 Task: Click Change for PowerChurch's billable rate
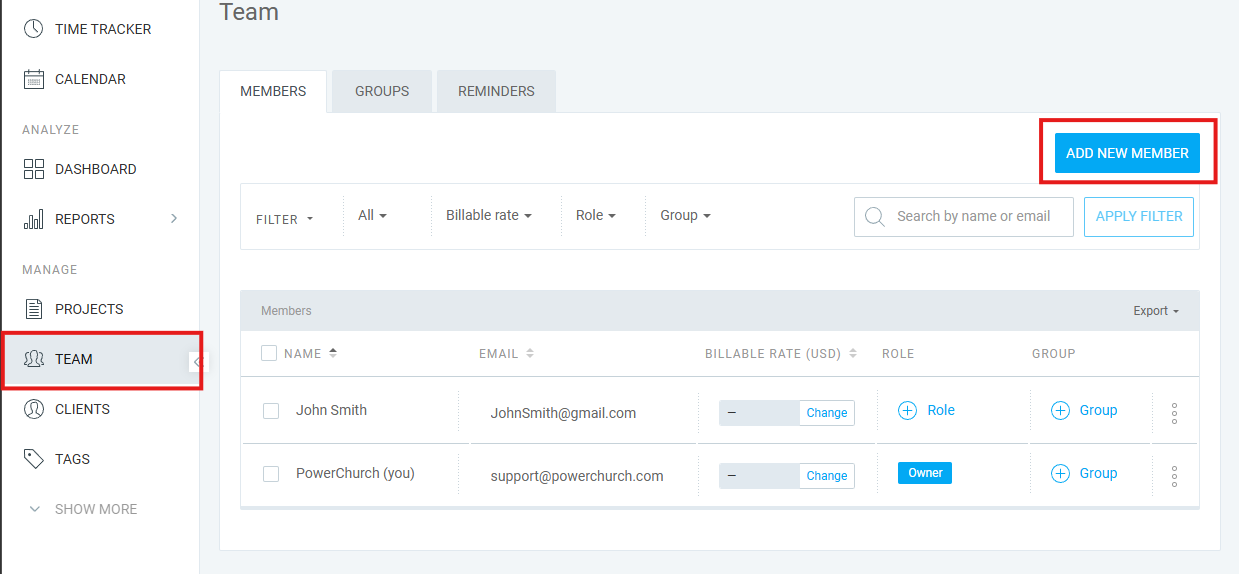pyautogui.click(x=827, y=476)
